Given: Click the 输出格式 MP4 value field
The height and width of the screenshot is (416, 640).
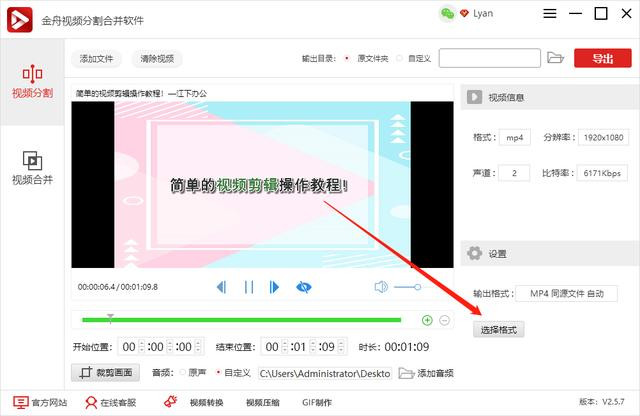Looking at the screenshot, I should click(567, 294).
